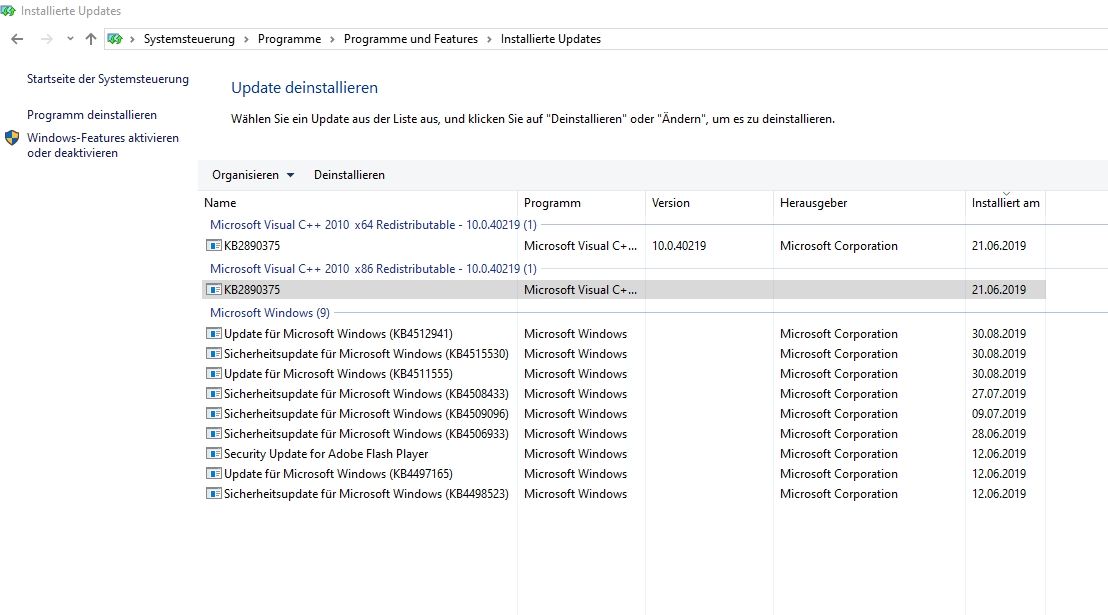Image resolution: width=1108 pixels, height=615 pixels.
Task: Click icon of KB4498523 security update
Action: pos(214,494)
